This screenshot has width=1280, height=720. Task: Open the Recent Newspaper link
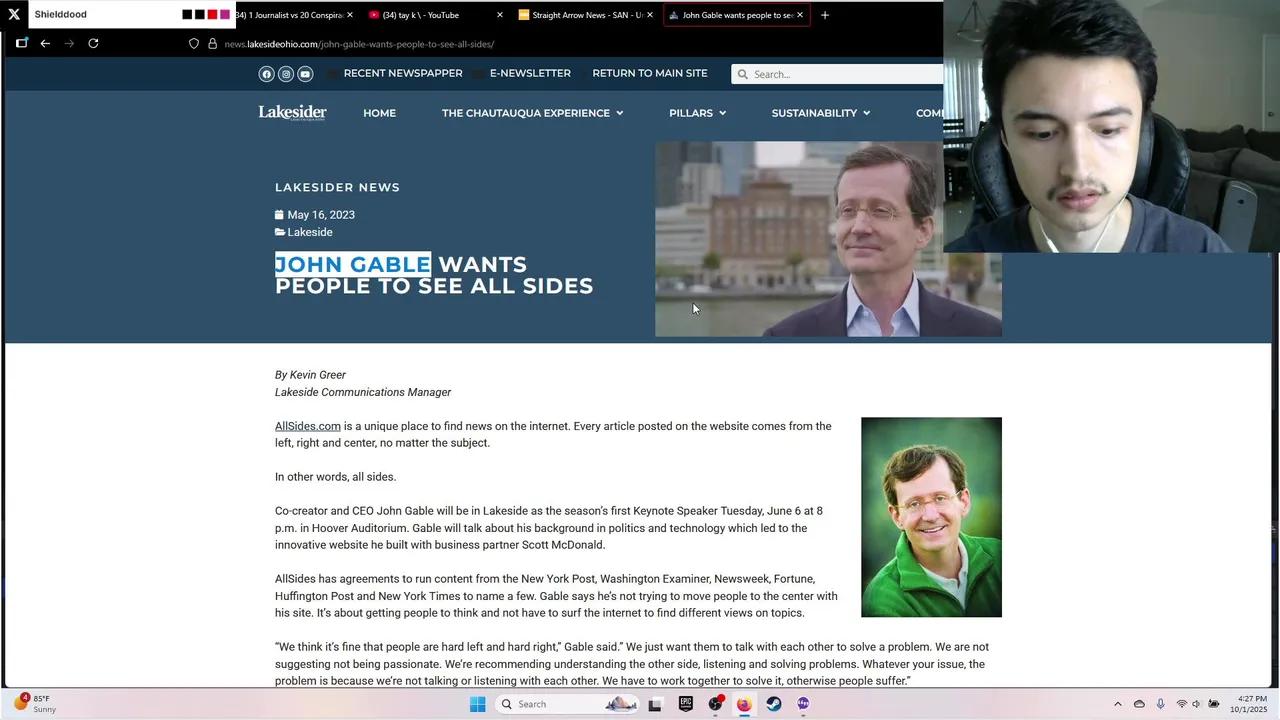click(x=403, y=73)
